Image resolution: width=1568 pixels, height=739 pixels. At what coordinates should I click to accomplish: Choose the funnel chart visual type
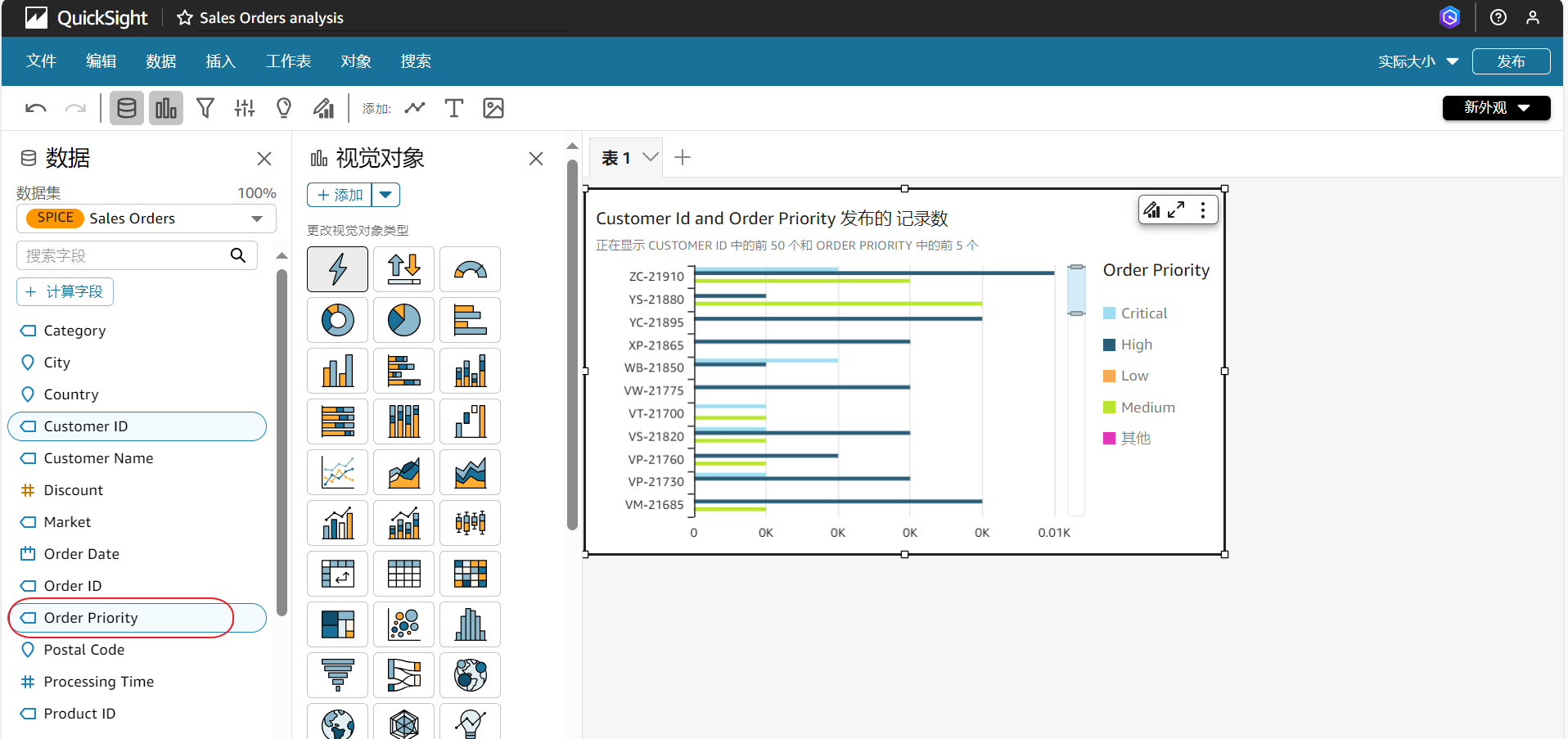(x=337, y=675)
